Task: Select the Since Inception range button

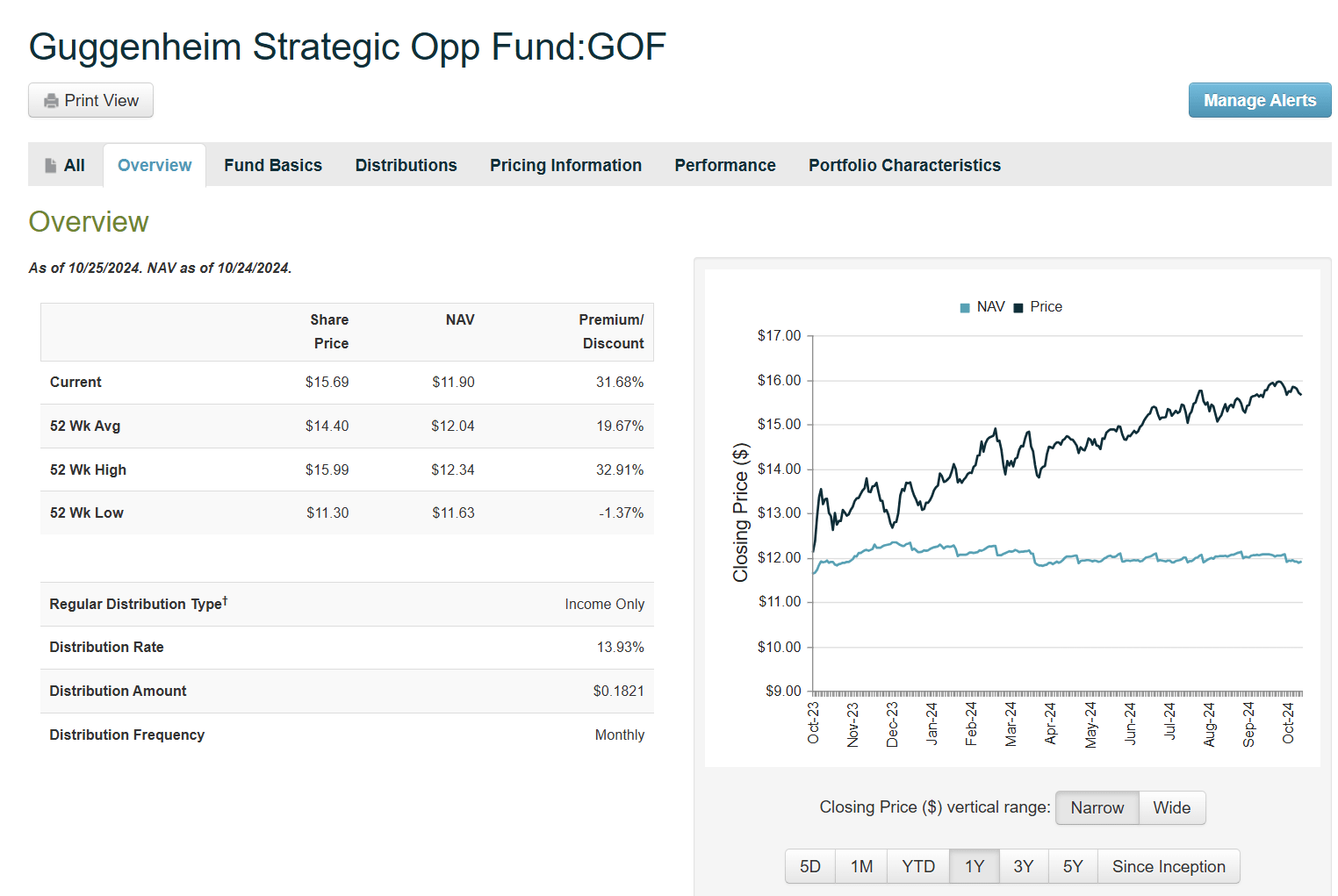Action: click(1168, 866)
